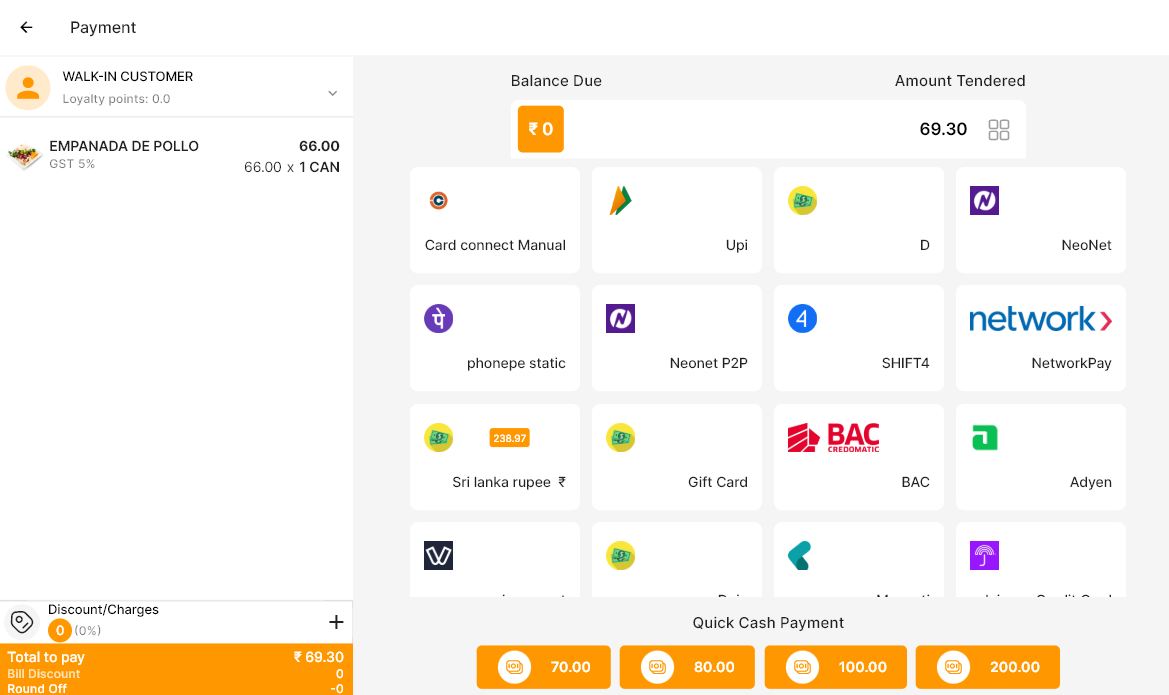Click Loyalty points: 0.0 text
The image size is (1169, 695).
[x=116, y=98]
